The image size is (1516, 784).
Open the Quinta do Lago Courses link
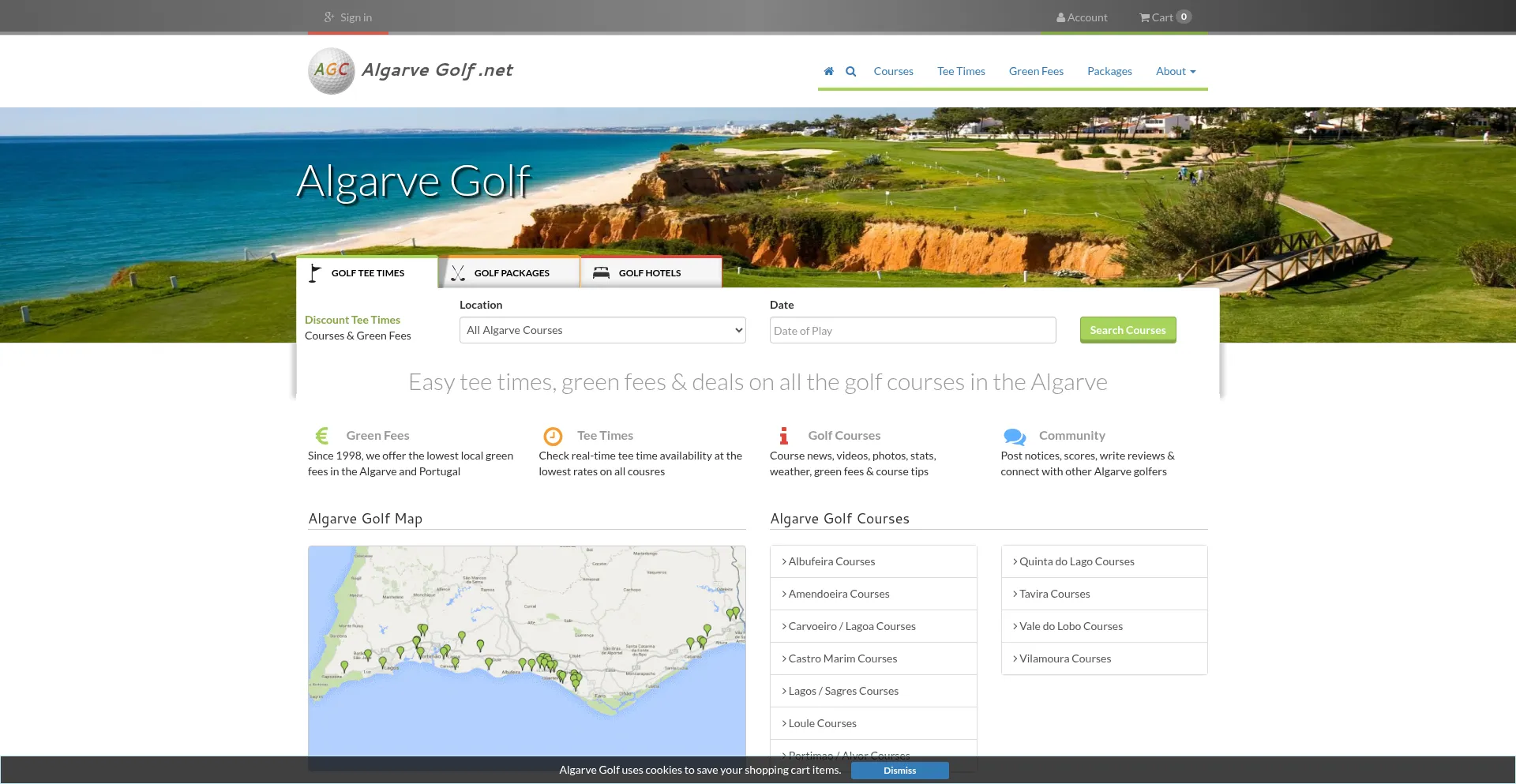pos(1076,561)
